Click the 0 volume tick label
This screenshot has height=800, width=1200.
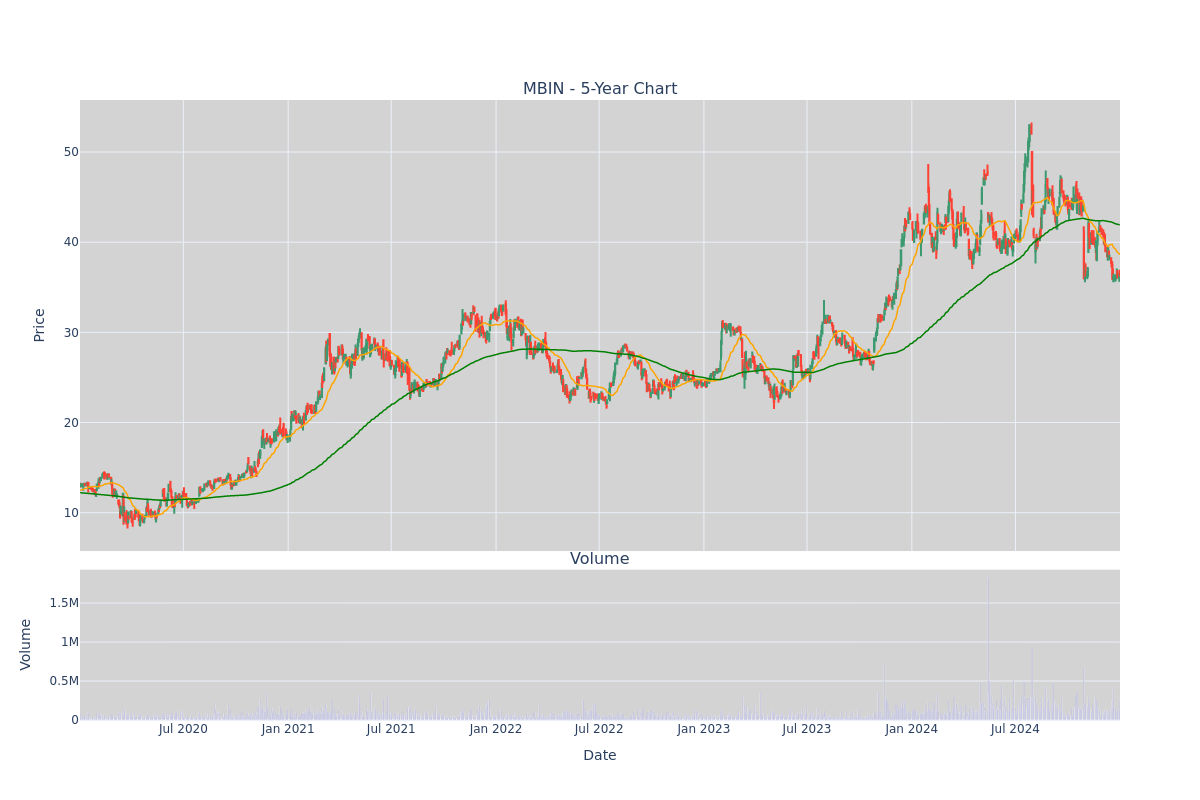coord(75,720)
